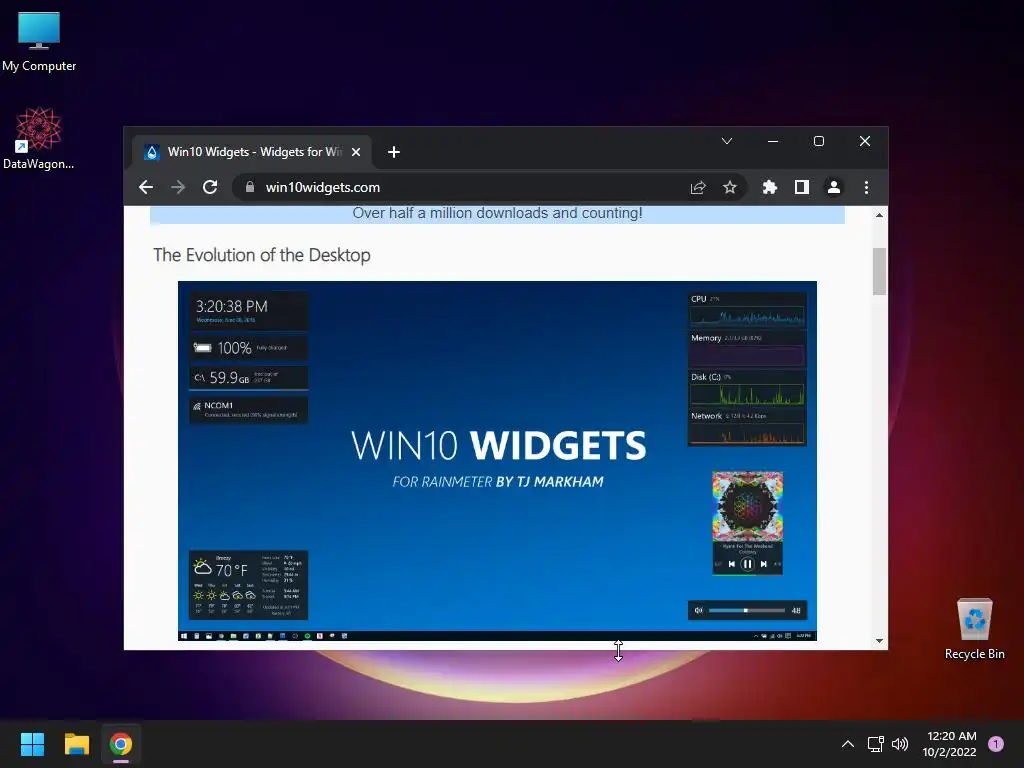The height and width of the screenshot is (768, 1024).
Task: Select the DataWagon desktop shortcut
Action: (39, 138)
